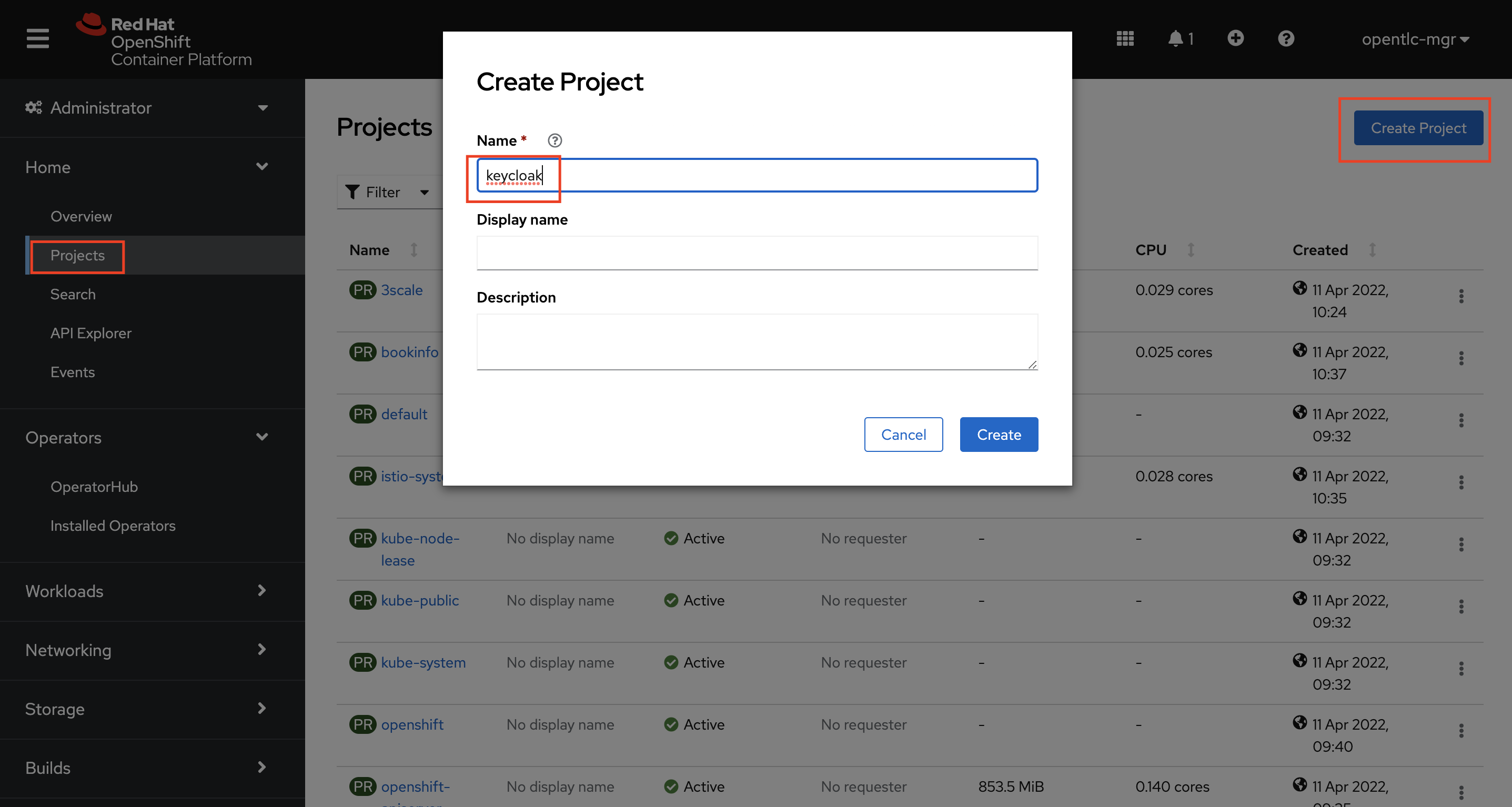Open Events in sidebar
Screen dimensions: 1512x807
point(72,372)
